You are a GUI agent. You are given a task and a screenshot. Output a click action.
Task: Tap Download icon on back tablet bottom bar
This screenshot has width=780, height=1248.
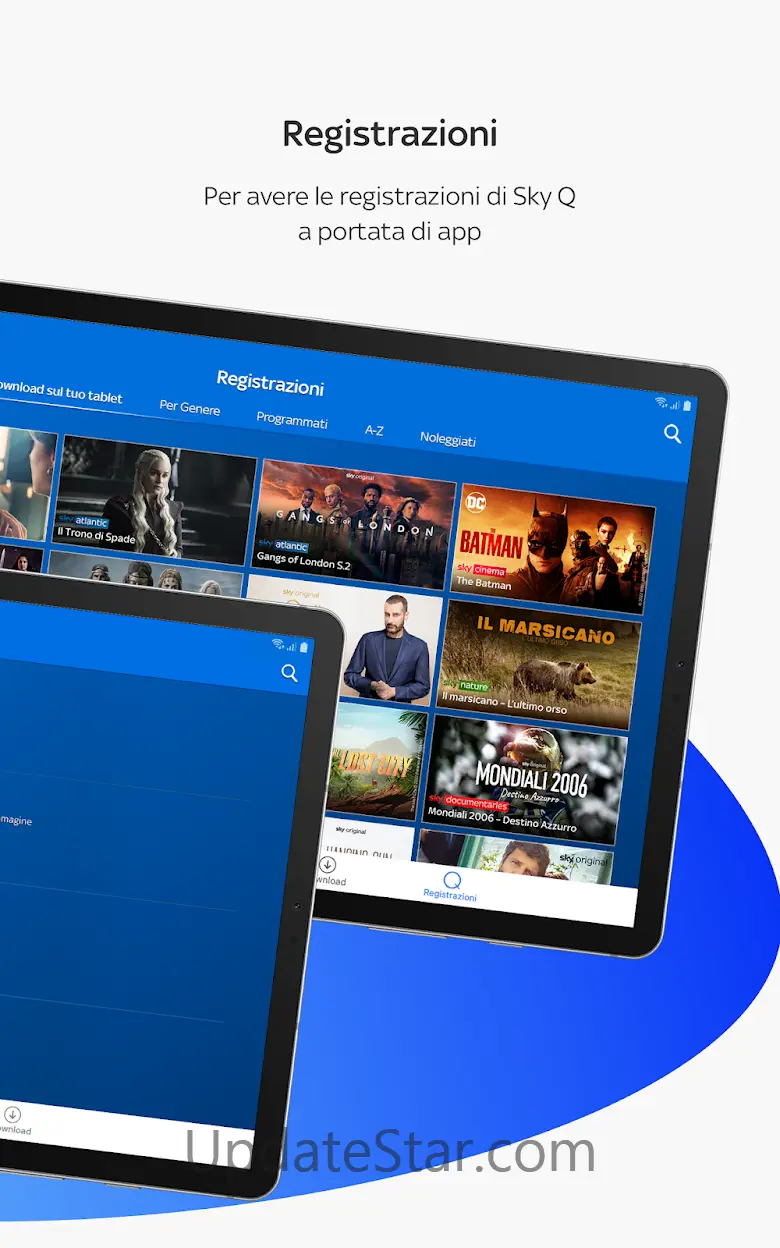click(x=327, y=865)
